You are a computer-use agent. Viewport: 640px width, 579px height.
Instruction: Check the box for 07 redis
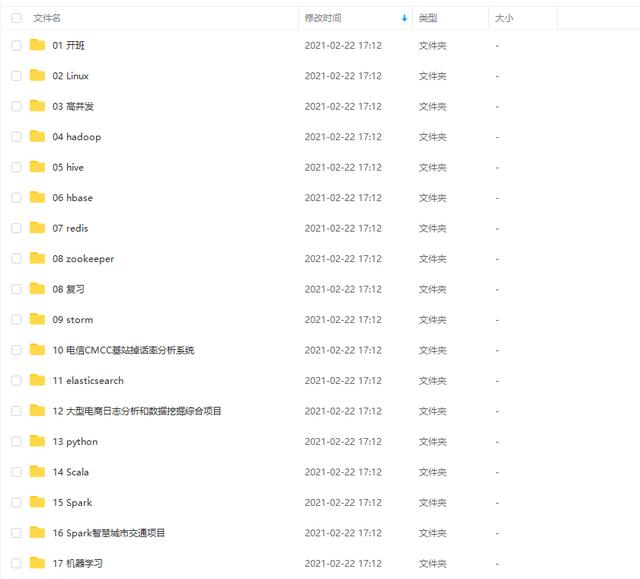pyautogui.click(x=16, y=228)
